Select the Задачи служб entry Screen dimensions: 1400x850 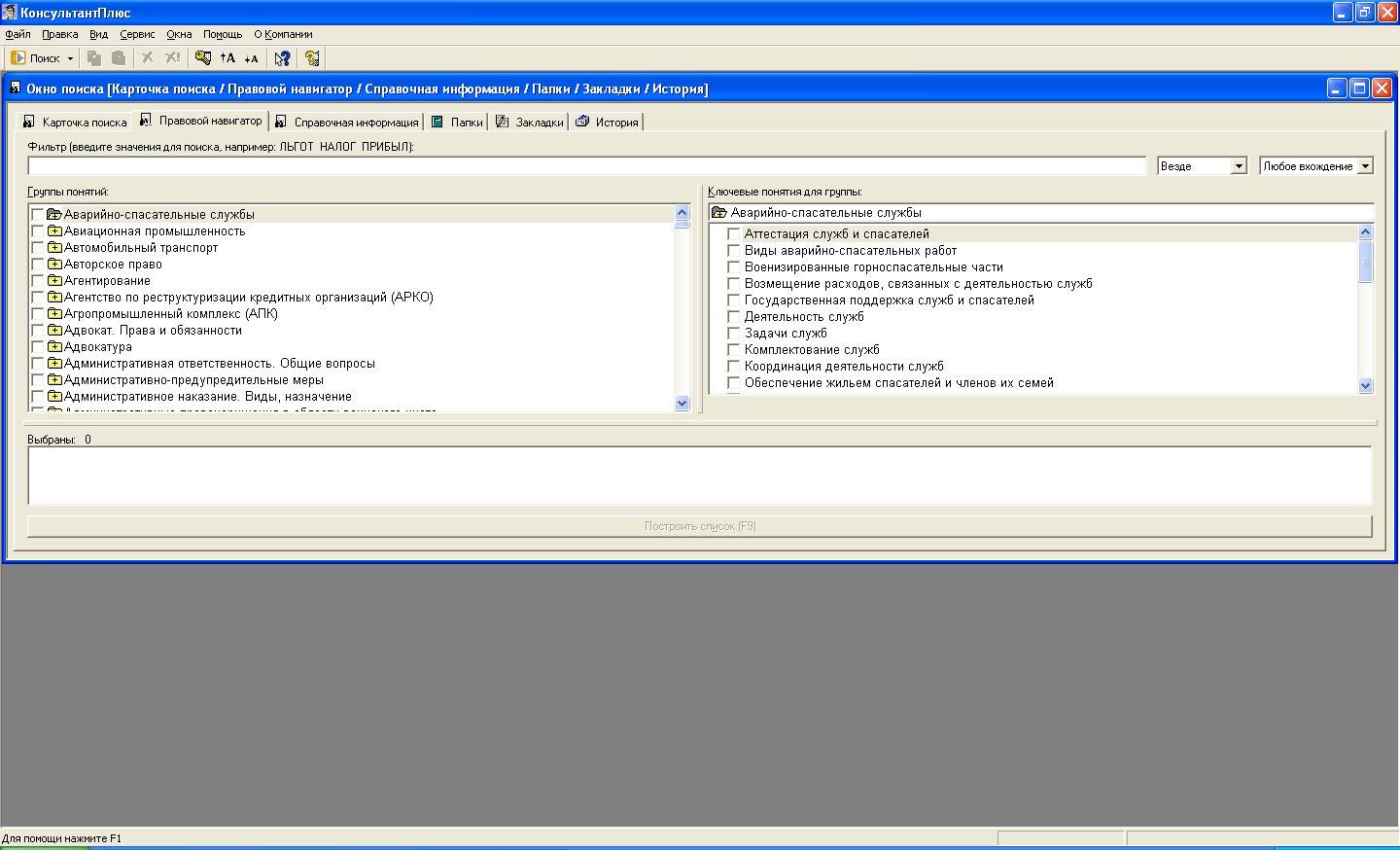tap(786, 334)
